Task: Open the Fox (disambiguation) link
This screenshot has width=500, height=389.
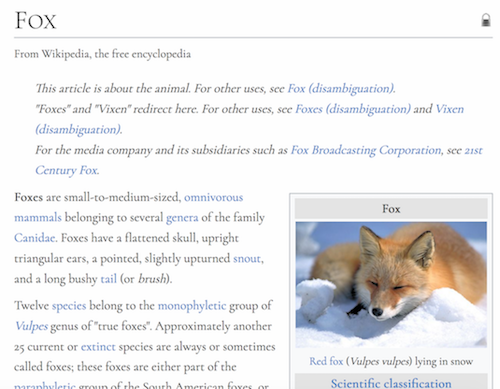Action: click(x=341, y=89)
